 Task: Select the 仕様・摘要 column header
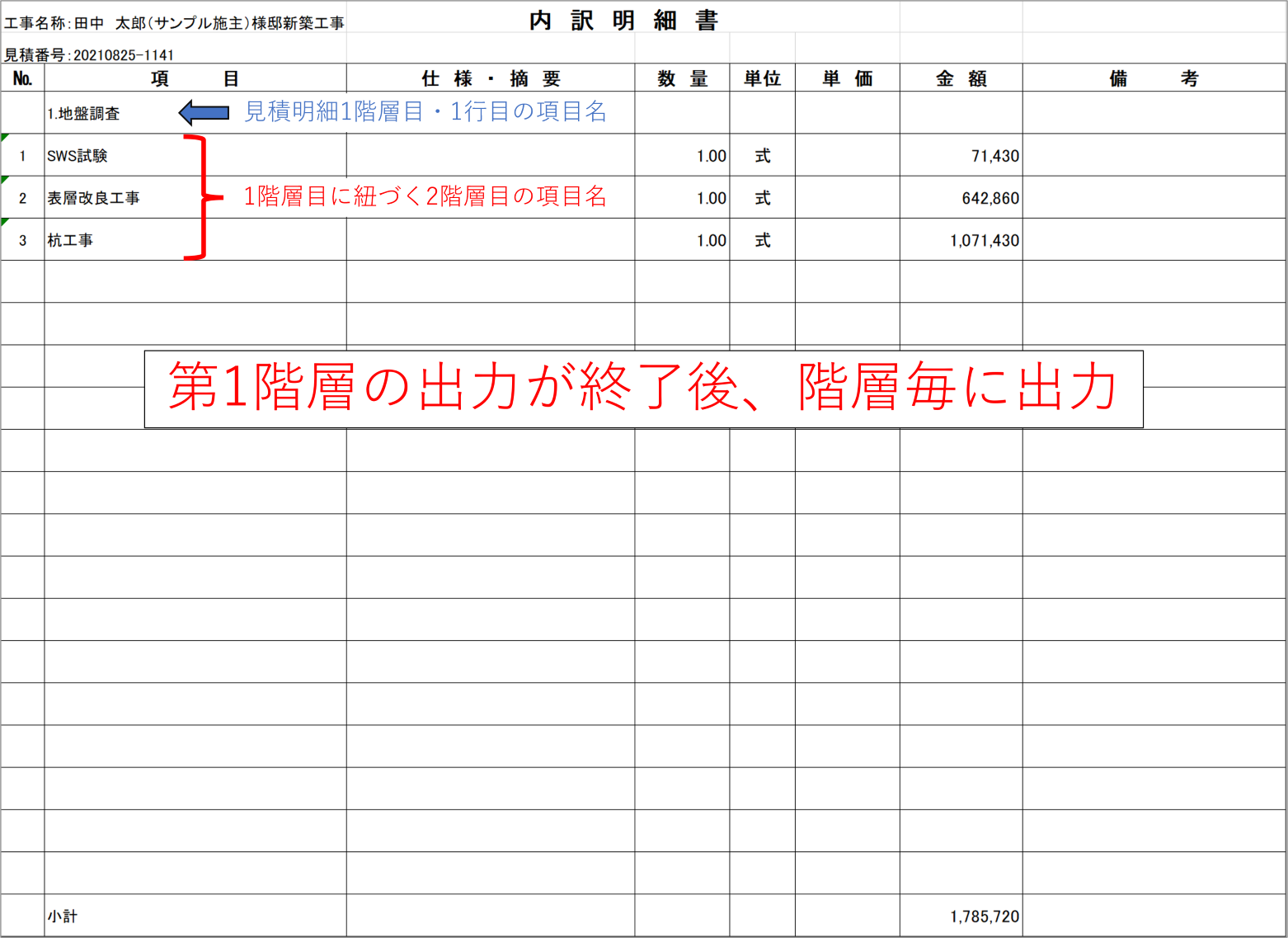tap(491, 78)
